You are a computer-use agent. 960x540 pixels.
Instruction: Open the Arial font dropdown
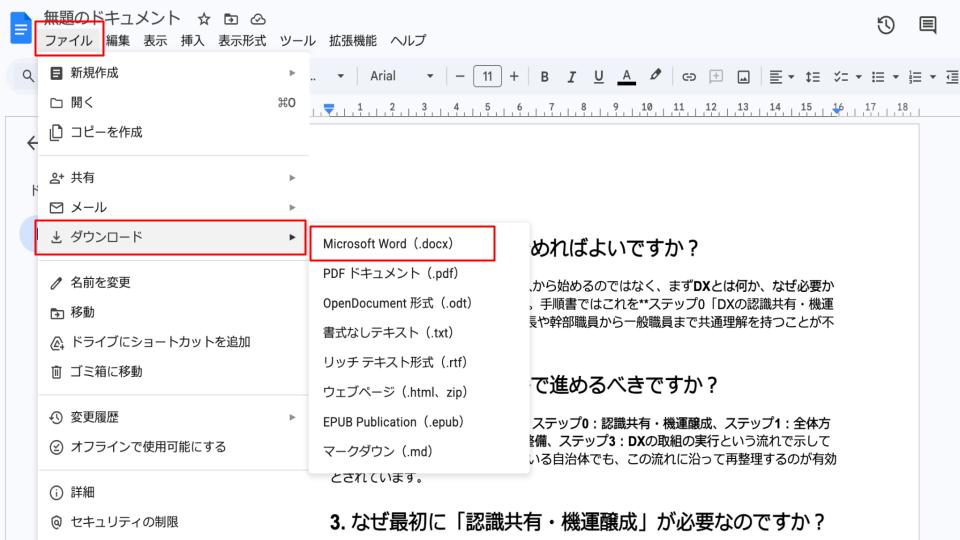point(401,76)
